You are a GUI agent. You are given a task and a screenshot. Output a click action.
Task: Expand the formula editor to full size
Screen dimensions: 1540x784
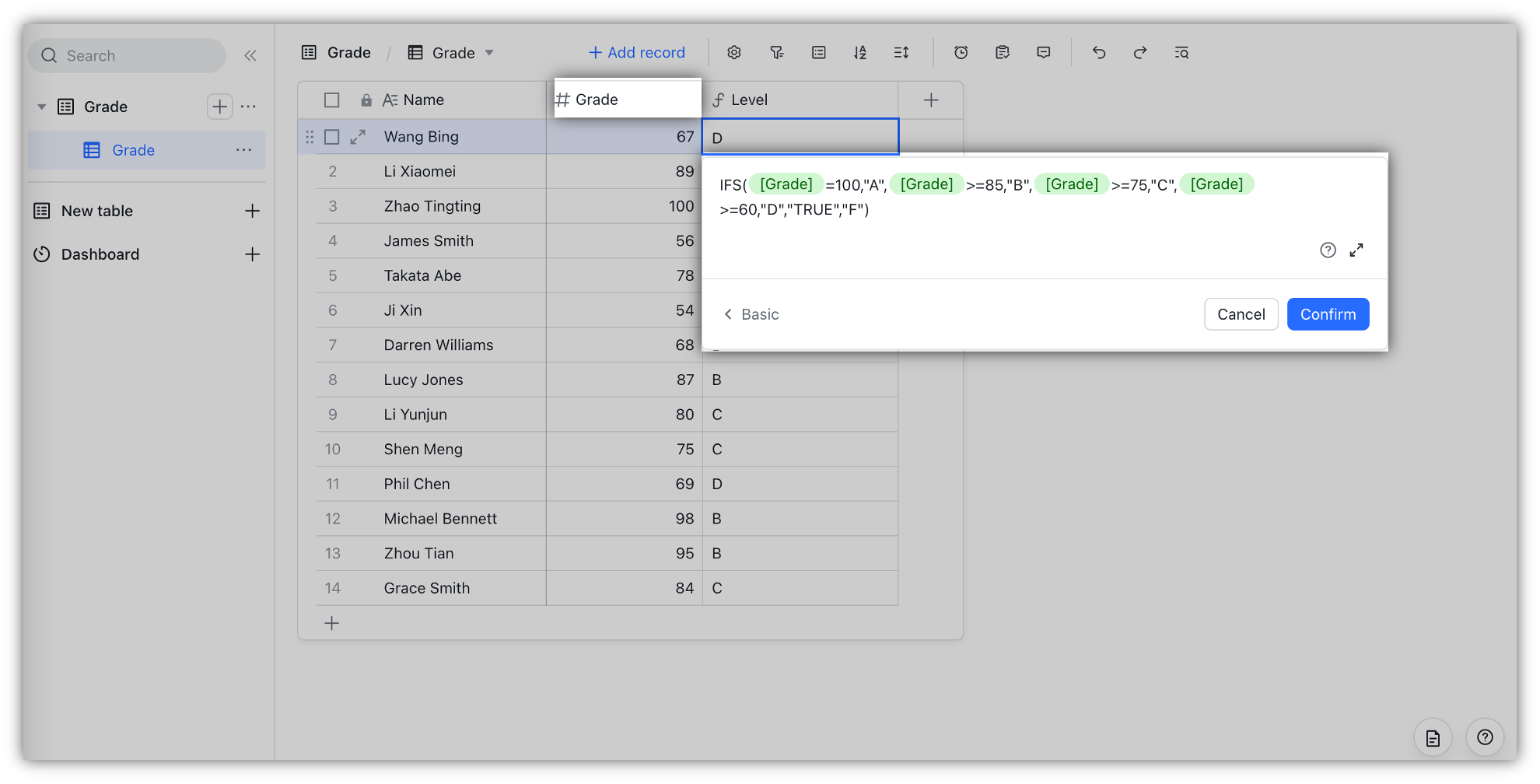tap(1356, 250)
